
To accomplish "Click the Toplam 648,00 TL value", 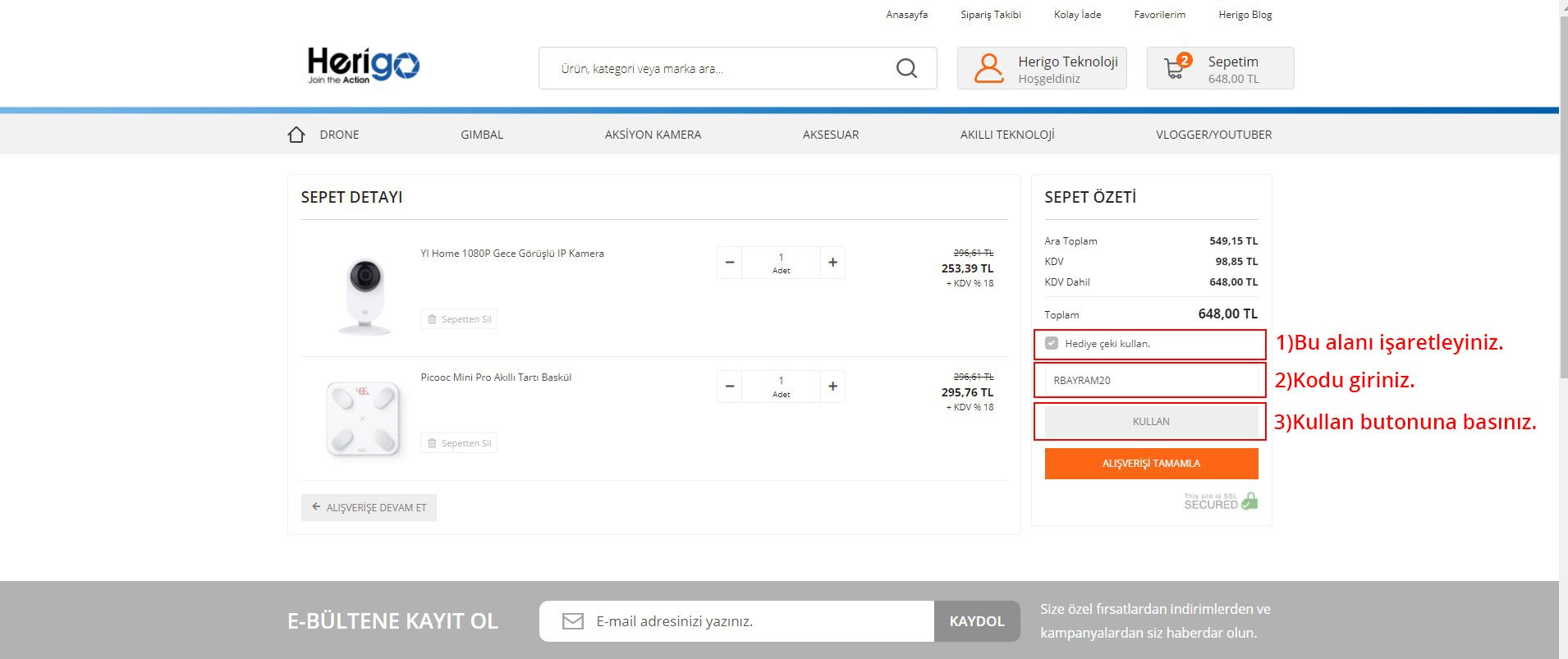I will [x=1227, y=313].
